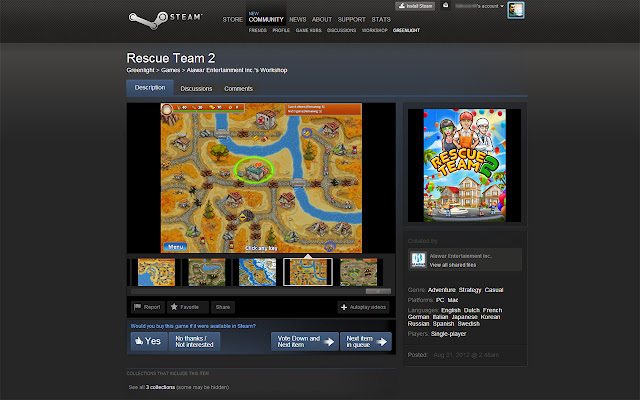Viewport: 640px width, 400px height.
Task: Switch to the Comments tab
Action: (x=238, y=89)
